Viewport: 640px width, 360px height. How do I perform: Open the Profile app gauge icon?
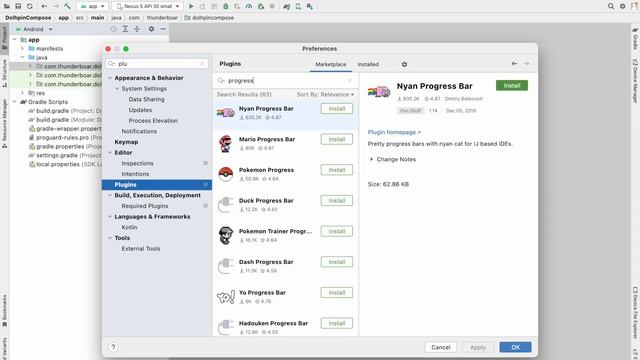tap(249, 6)
